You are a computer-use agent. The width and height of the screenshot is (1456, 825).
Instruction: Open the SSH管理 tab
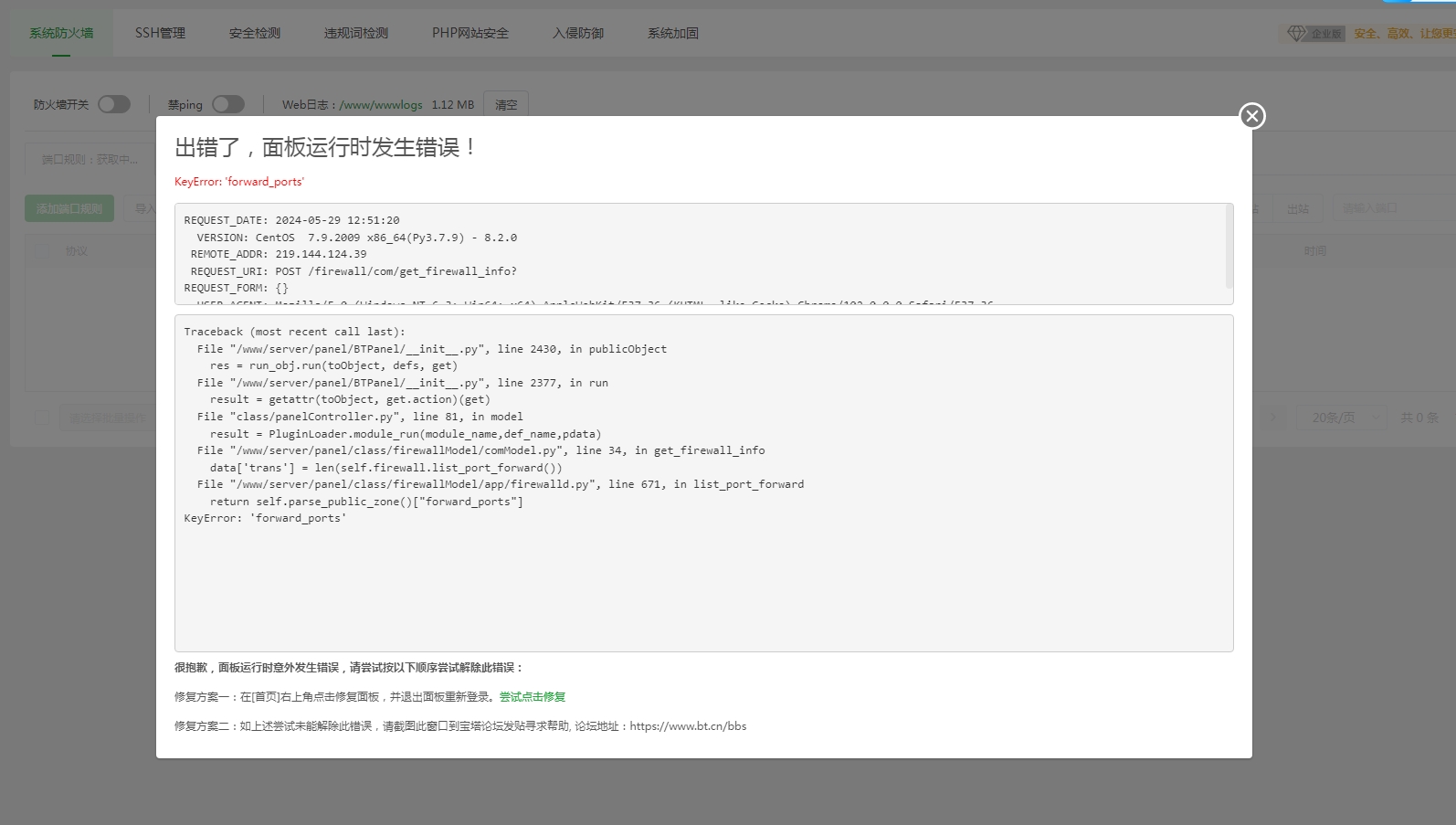pos(160,33)
